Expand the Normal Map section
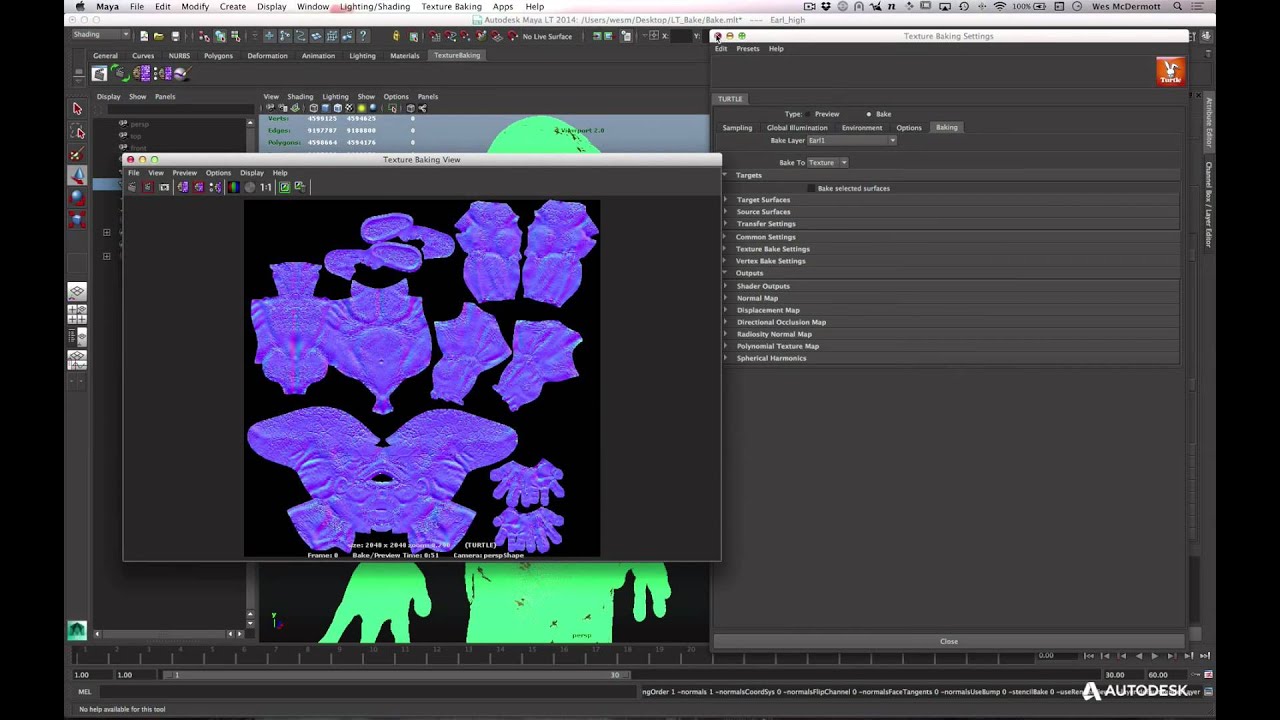 (x=757, y=298)
